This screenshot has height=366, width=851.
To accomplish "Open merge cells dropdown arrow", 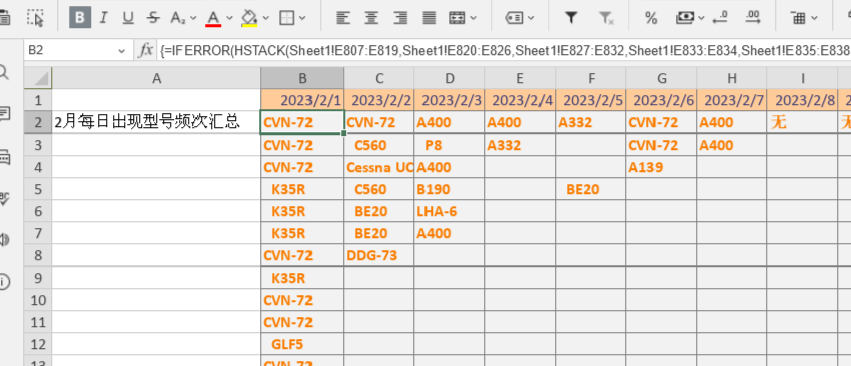I will click(x=474, y=18).
